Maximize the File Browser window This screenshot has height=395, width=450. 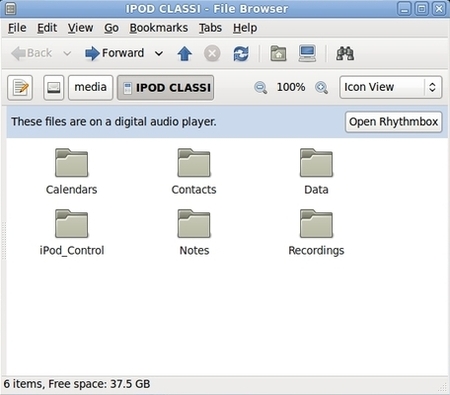coord(422,9)
